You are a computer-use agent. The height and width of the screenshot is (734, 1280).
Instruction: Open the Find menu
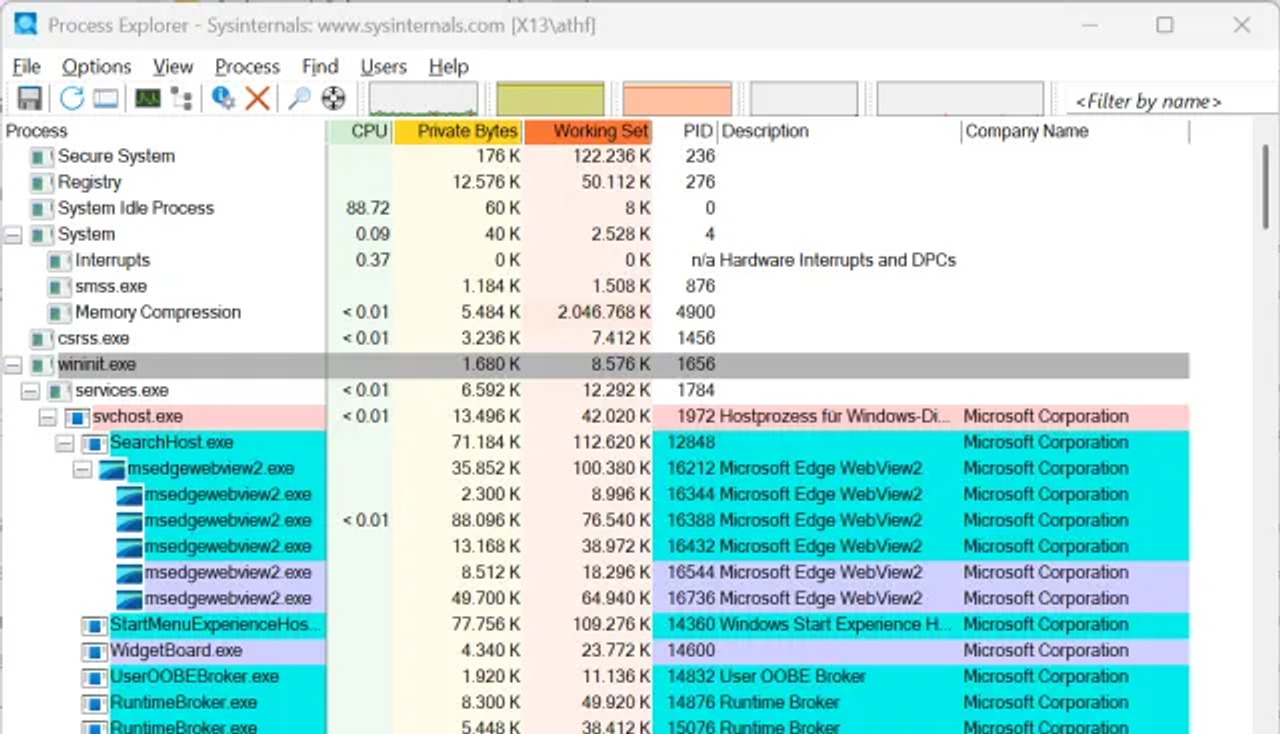click(x=320, y=66)
